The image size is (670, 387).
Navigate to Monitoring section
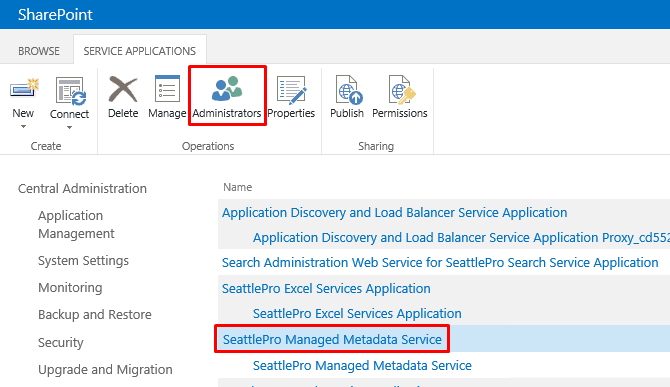click(x=70, y=287)
